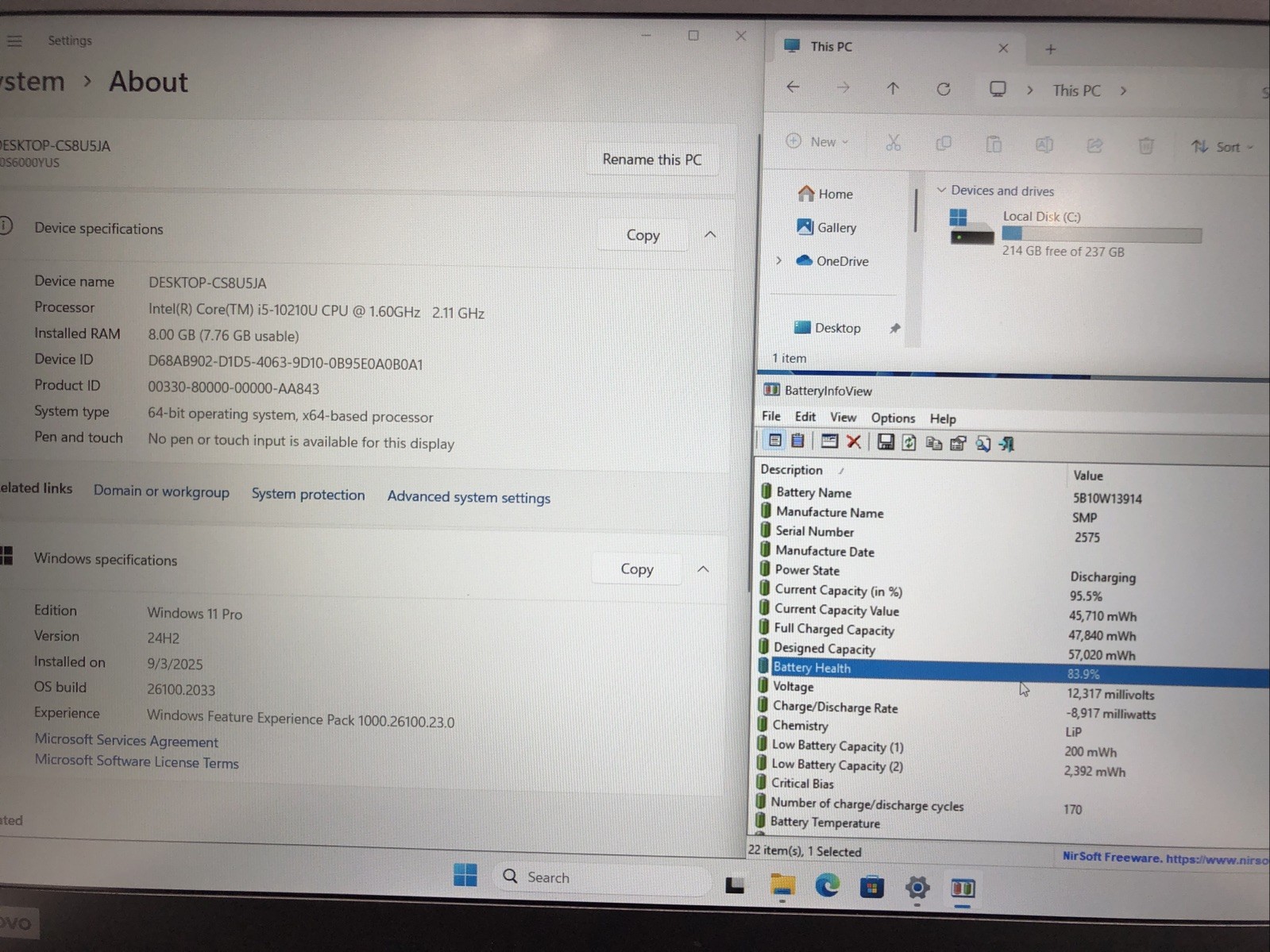
Task: Copy selected items icon in BatteryInfoView toolbar
Action: pyautogui.click(x=934, y=443)
